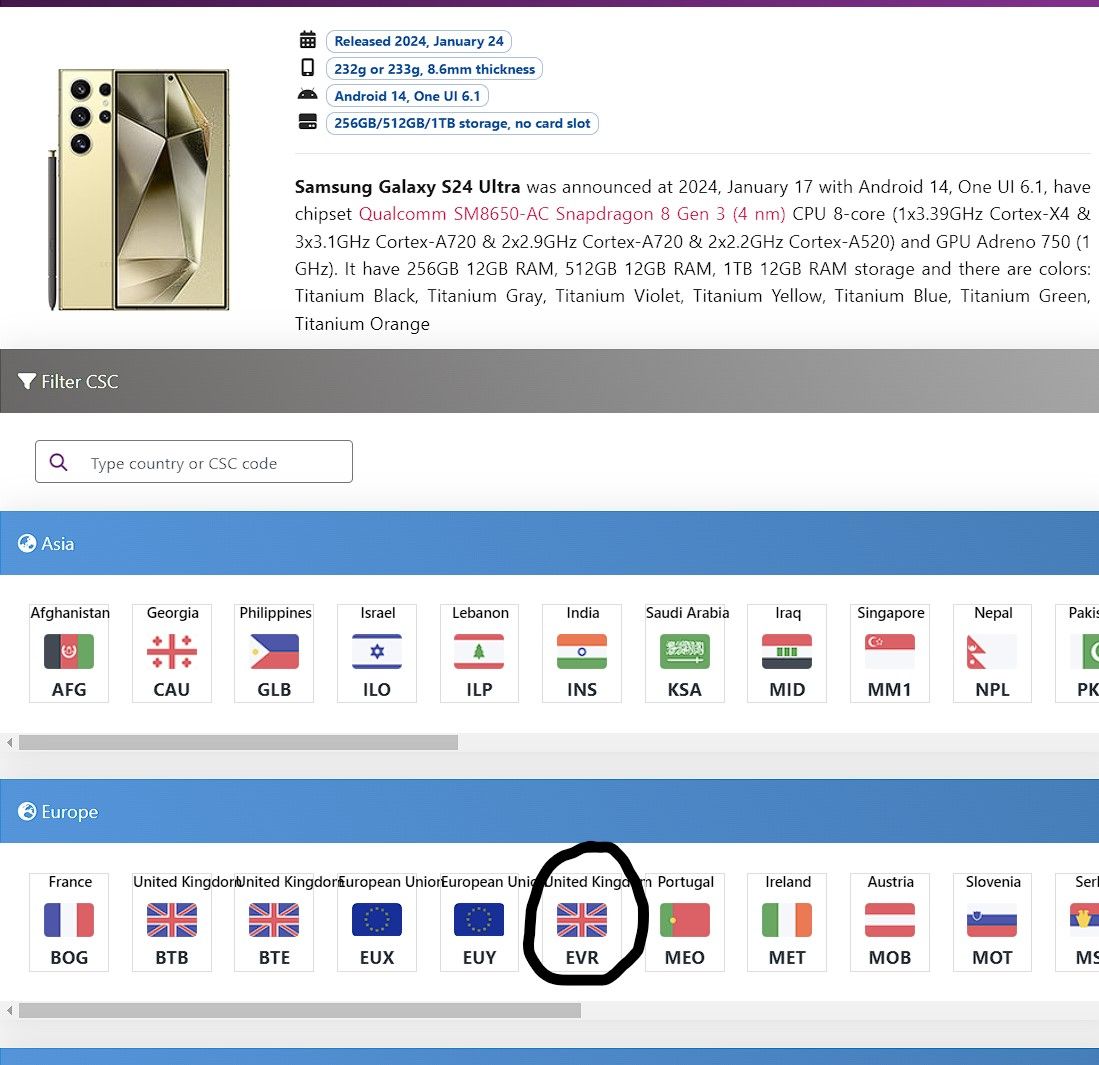Screen dimensions: 1099x1065
Task: Select the Georgia CAU flag
Action: pos(171,650)
